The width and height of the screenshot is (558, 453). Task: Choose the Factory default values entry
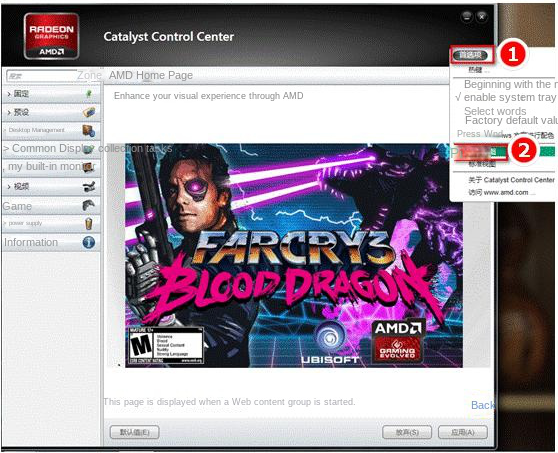511,120
